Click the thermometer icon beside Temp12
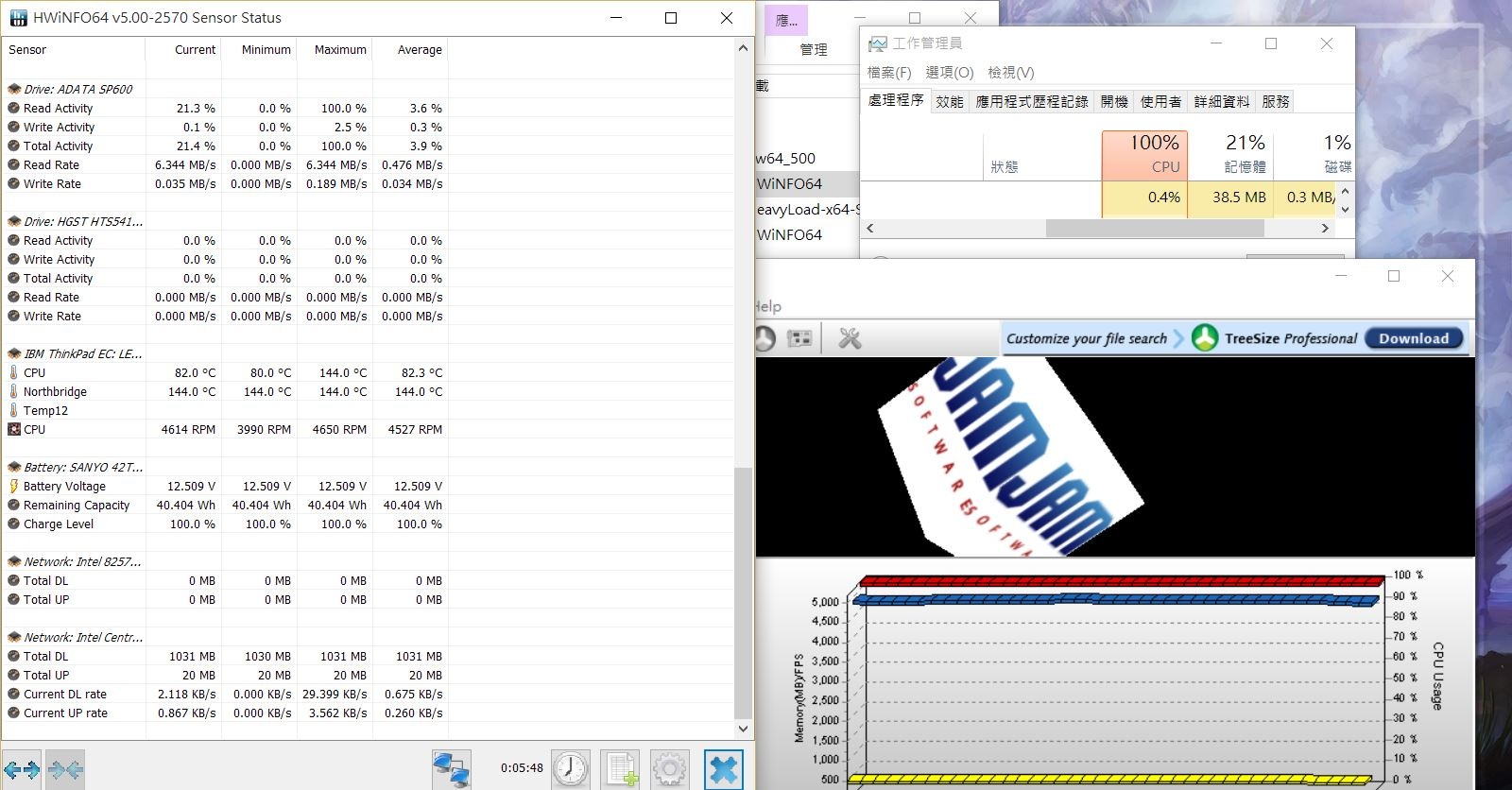Viewport: 1512px width, 790px height. pyautogui.click(x=13, y=410)
